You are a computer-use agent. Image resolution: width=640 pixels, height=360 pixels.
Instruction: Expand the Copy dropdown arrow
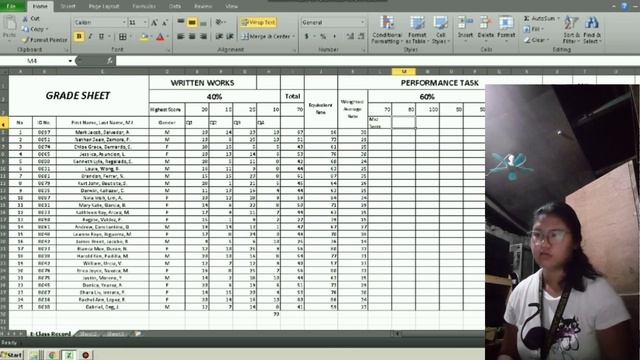[x=47, y=29]
